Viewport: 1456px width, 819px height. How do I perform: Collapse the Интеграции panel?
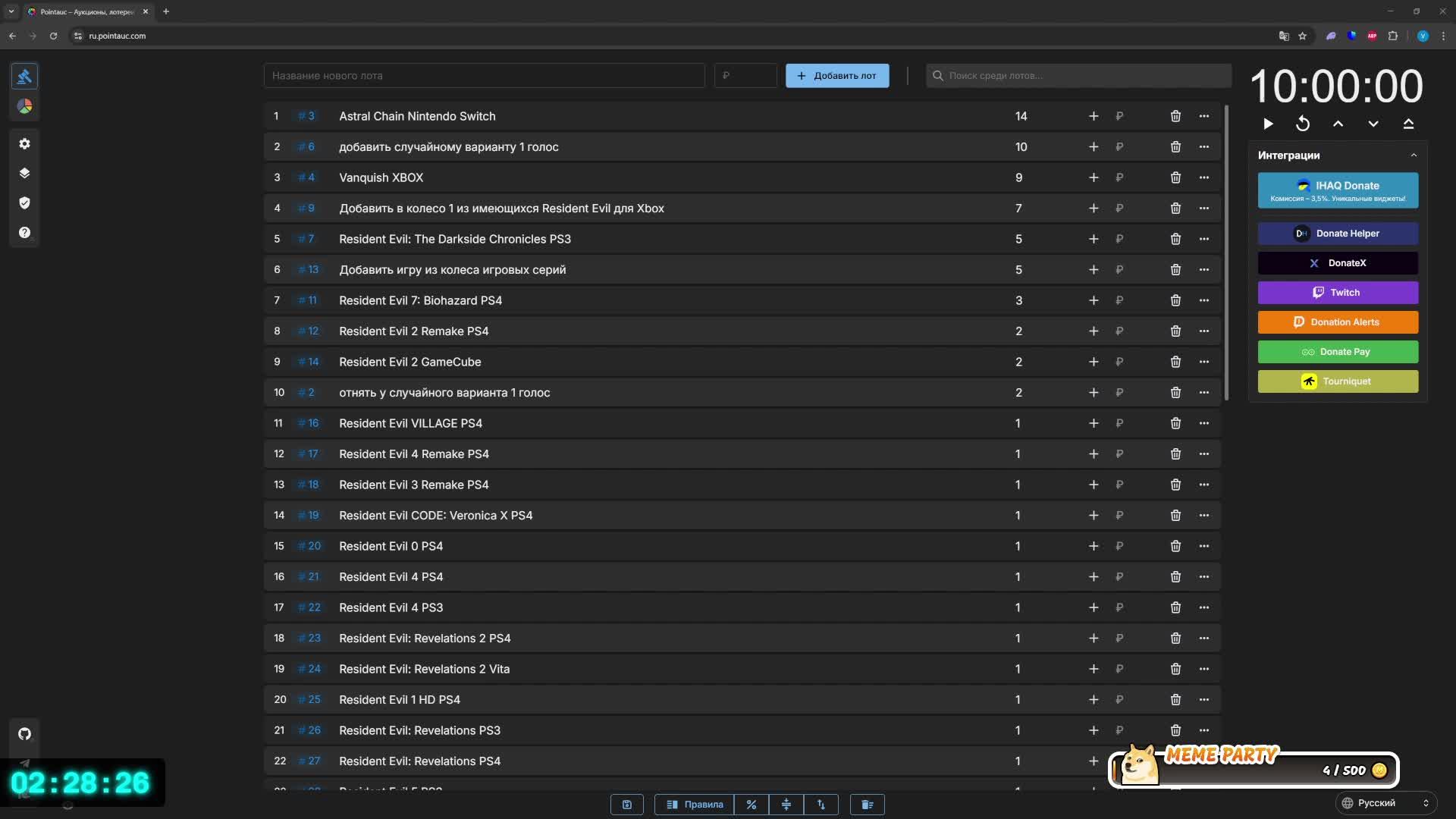1414,155
